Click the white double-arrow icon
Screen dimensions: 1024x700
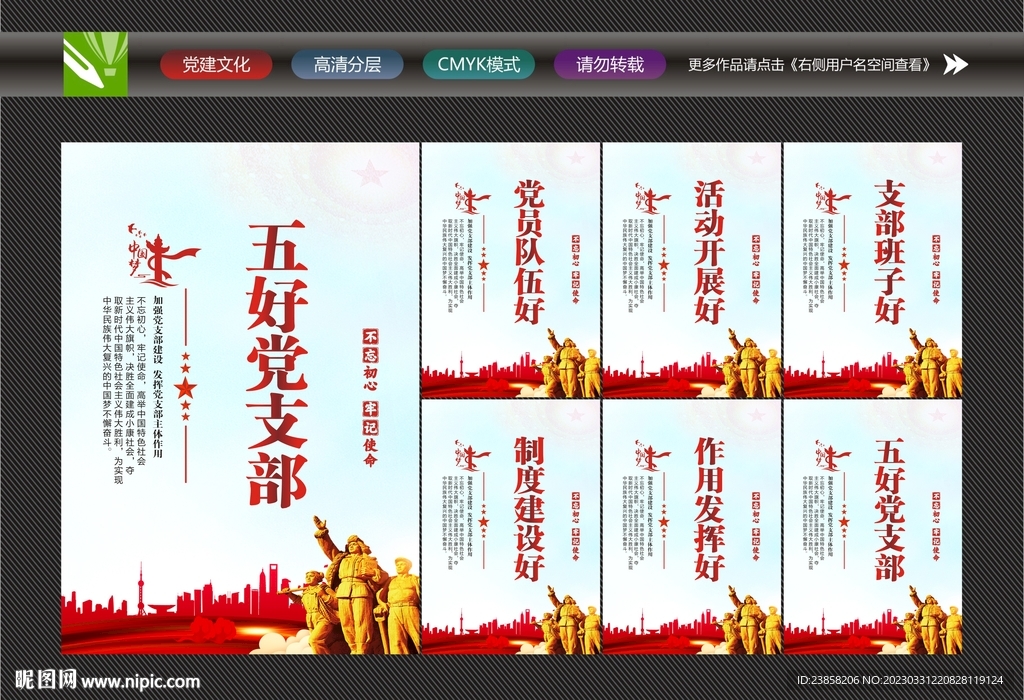tap(956, 64)
